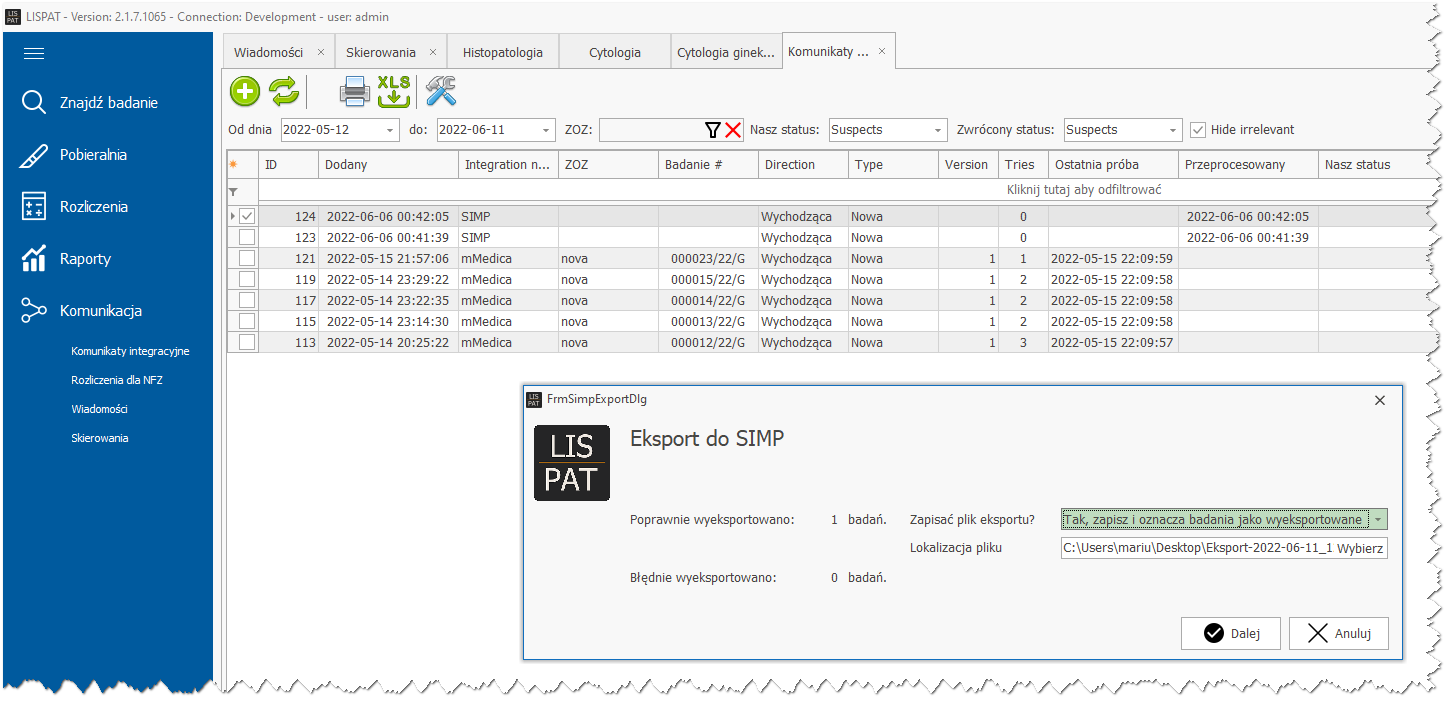Click the printer icon in toolbar
The width and height of the screenshot is (1451, 703).
[355, 92]
